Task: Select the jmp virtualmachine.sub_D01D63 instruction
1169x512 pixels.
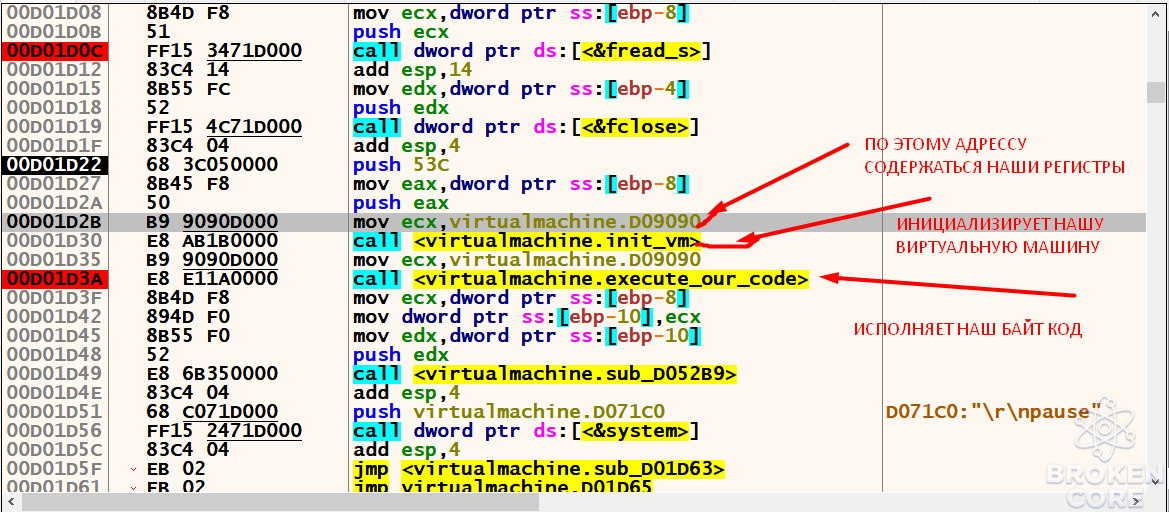Action: point(538,468)
